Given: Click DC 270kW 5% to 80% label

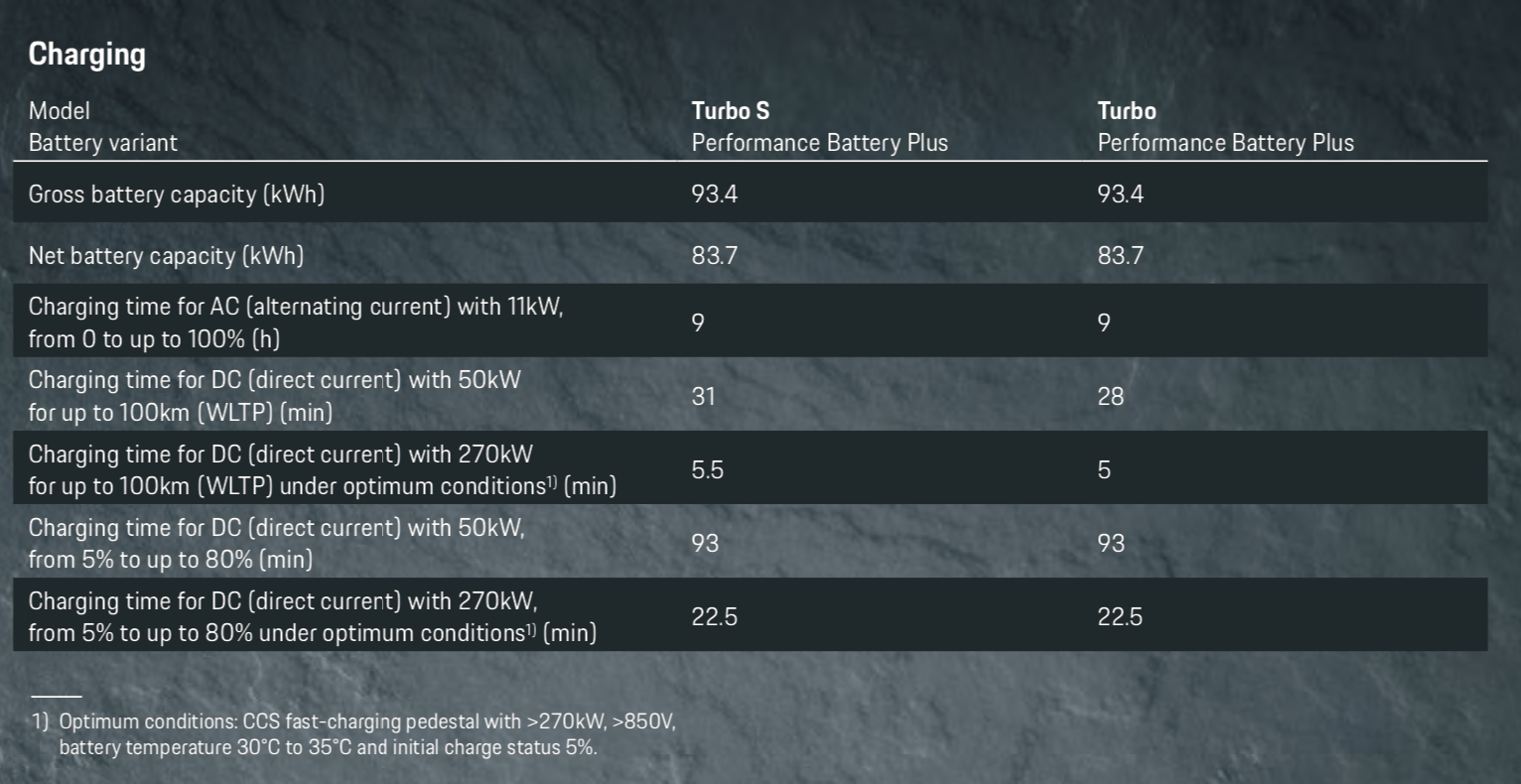Looking at the screenshot, I should [313, 615].
